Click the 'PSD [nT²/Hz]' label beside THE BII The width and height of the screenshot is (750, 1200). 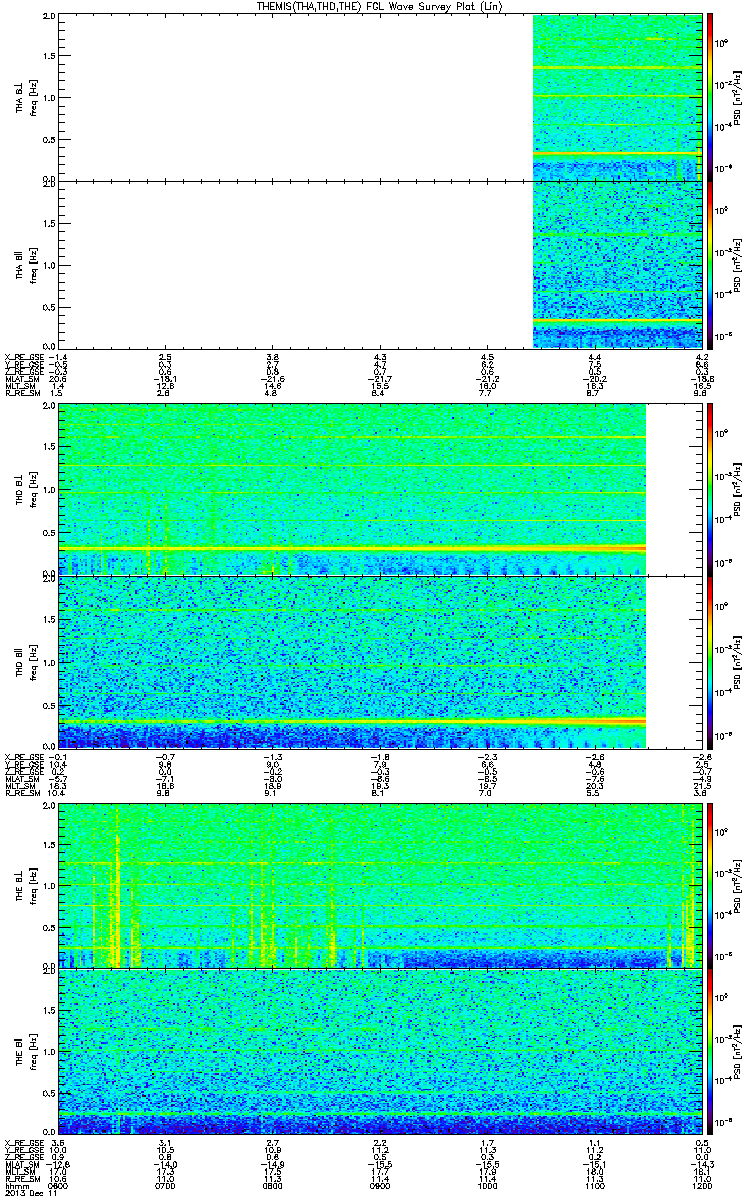738,1050
